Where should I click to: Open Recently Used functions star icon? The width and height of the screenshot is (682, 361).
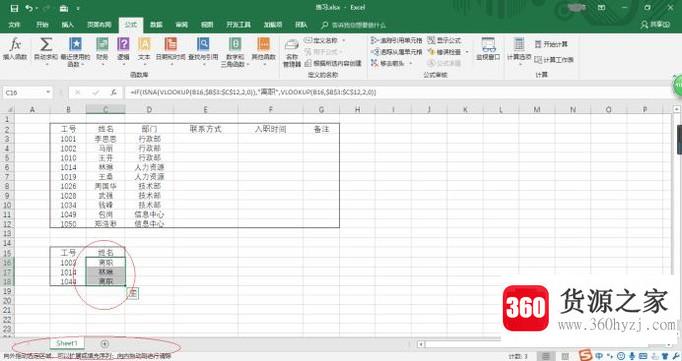coord(75,44)
